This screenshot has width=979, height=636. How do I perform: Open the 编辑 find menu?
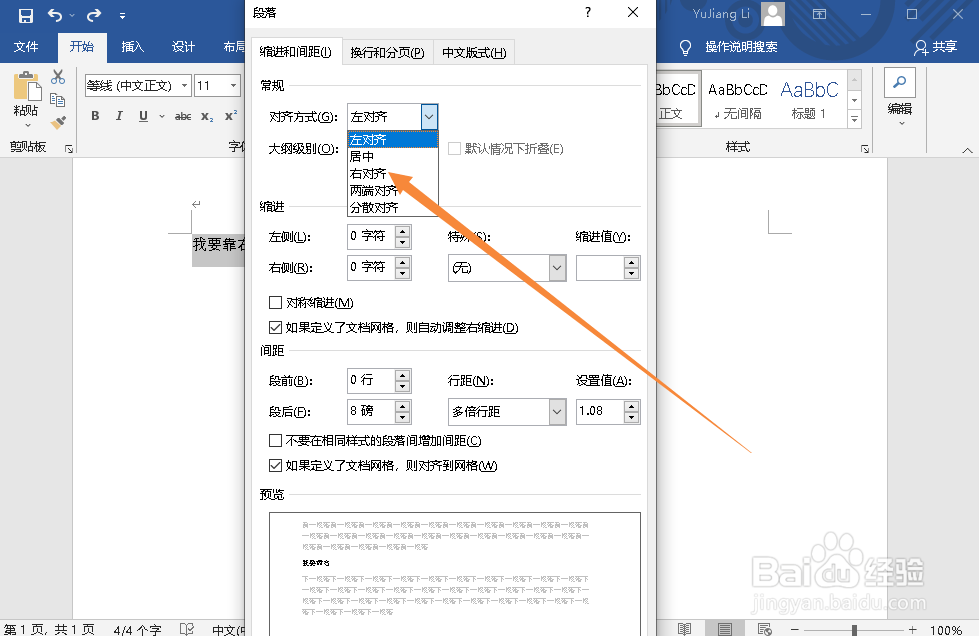click(x=900, y=97)
